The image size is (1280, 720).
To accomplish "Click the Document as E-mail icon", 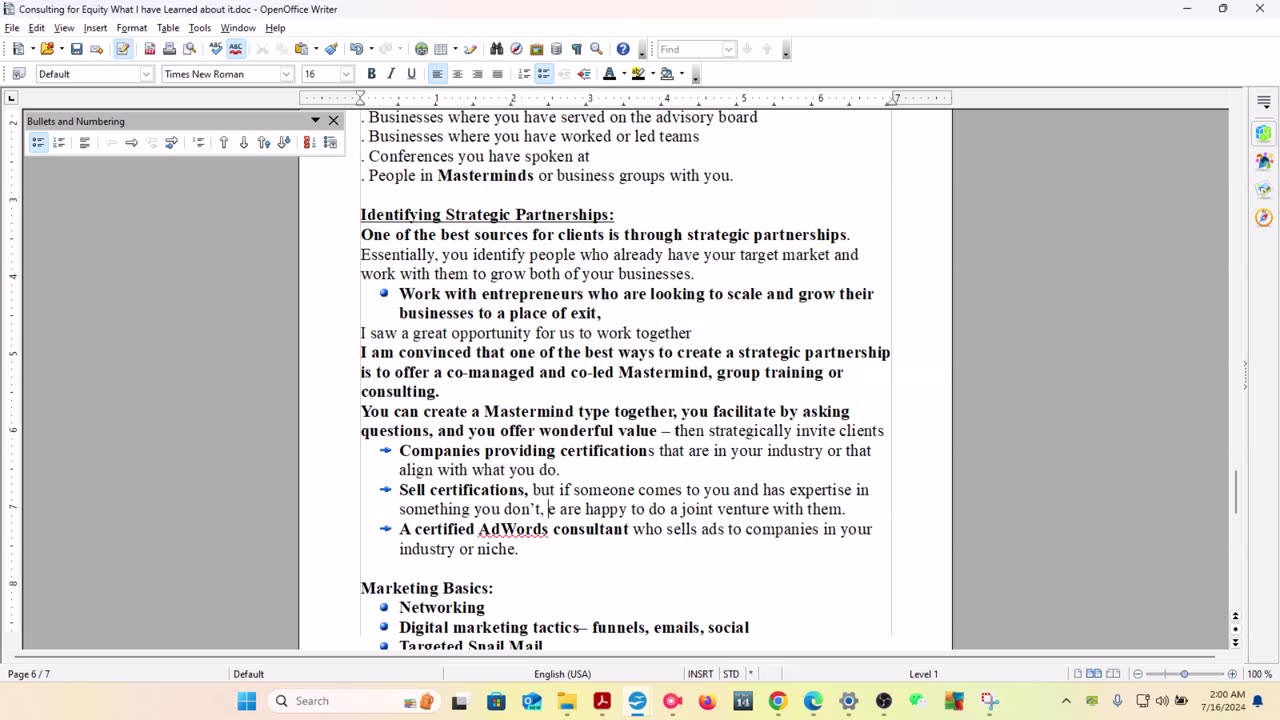I will (x=96, y=48).
